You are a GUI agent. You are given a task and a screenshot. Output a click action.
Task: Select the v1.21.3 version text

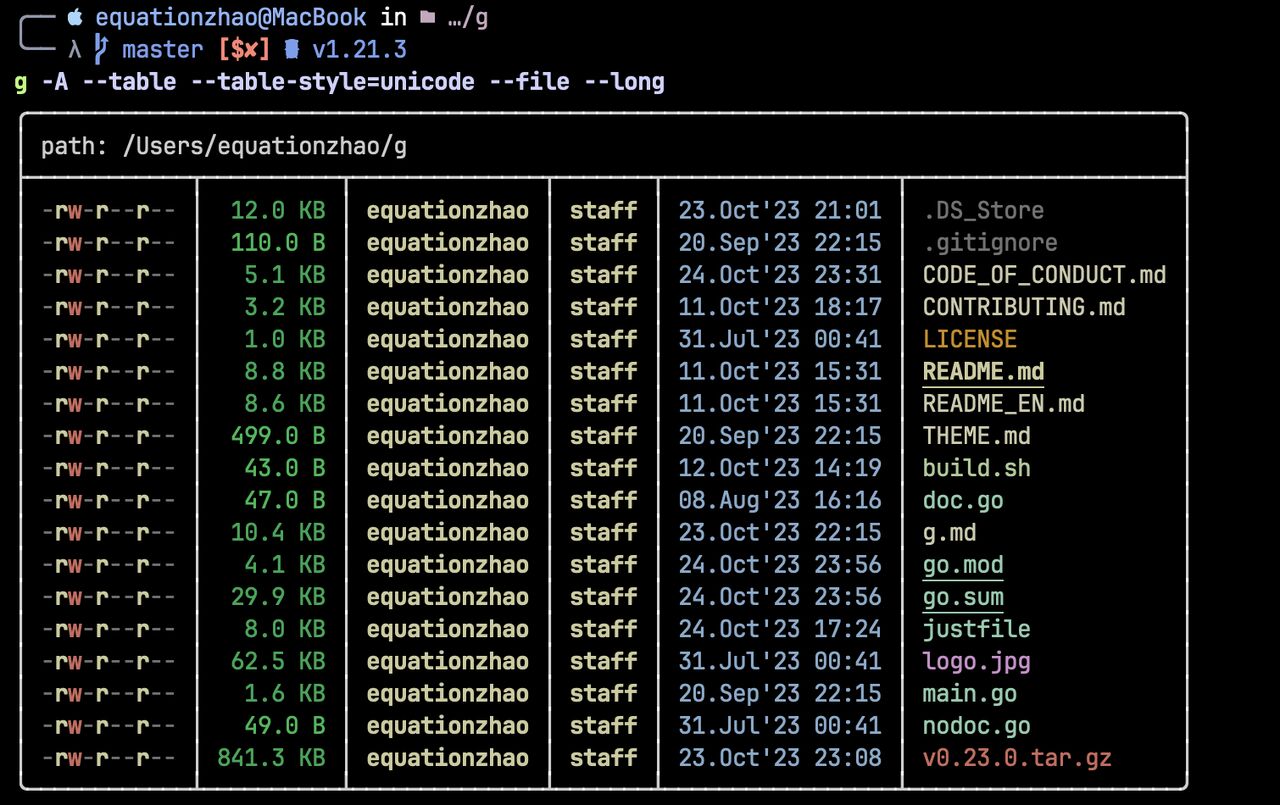point(359,50)
